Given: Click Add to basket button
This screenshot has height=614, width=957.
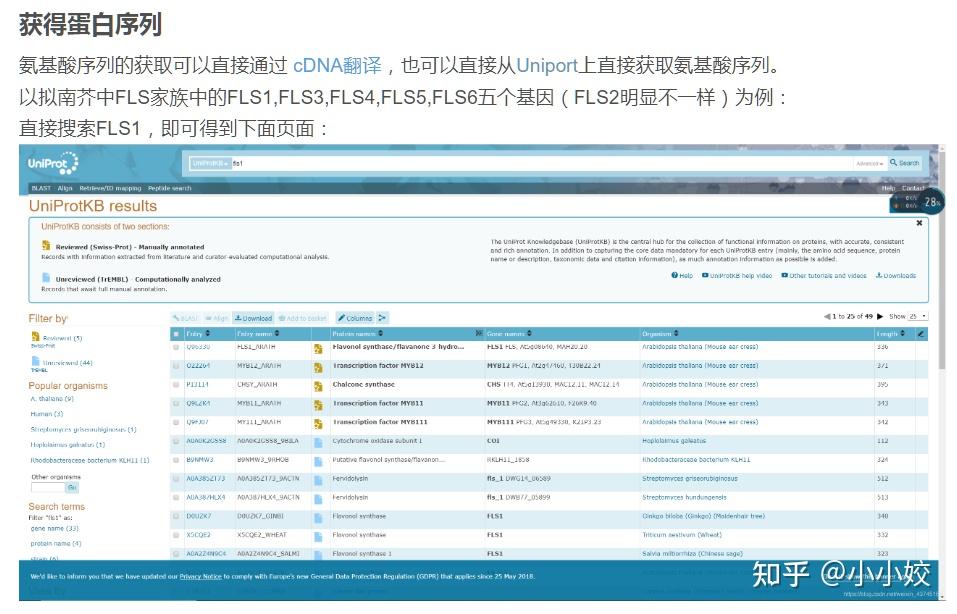Looking at the screenshot, I should click(303, 318).
